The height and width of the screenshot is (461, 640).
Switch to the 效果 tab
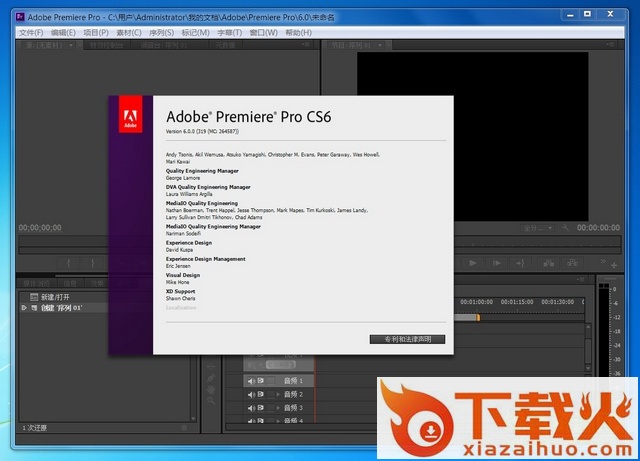[x=97, y=283]
